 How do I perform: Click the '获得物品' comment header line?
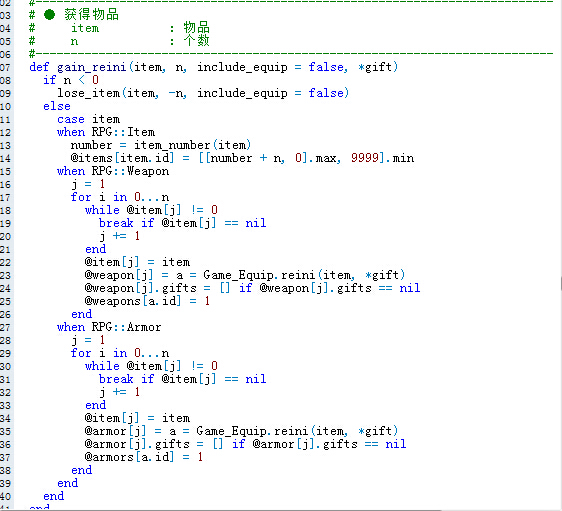click(x=74, y=15)
